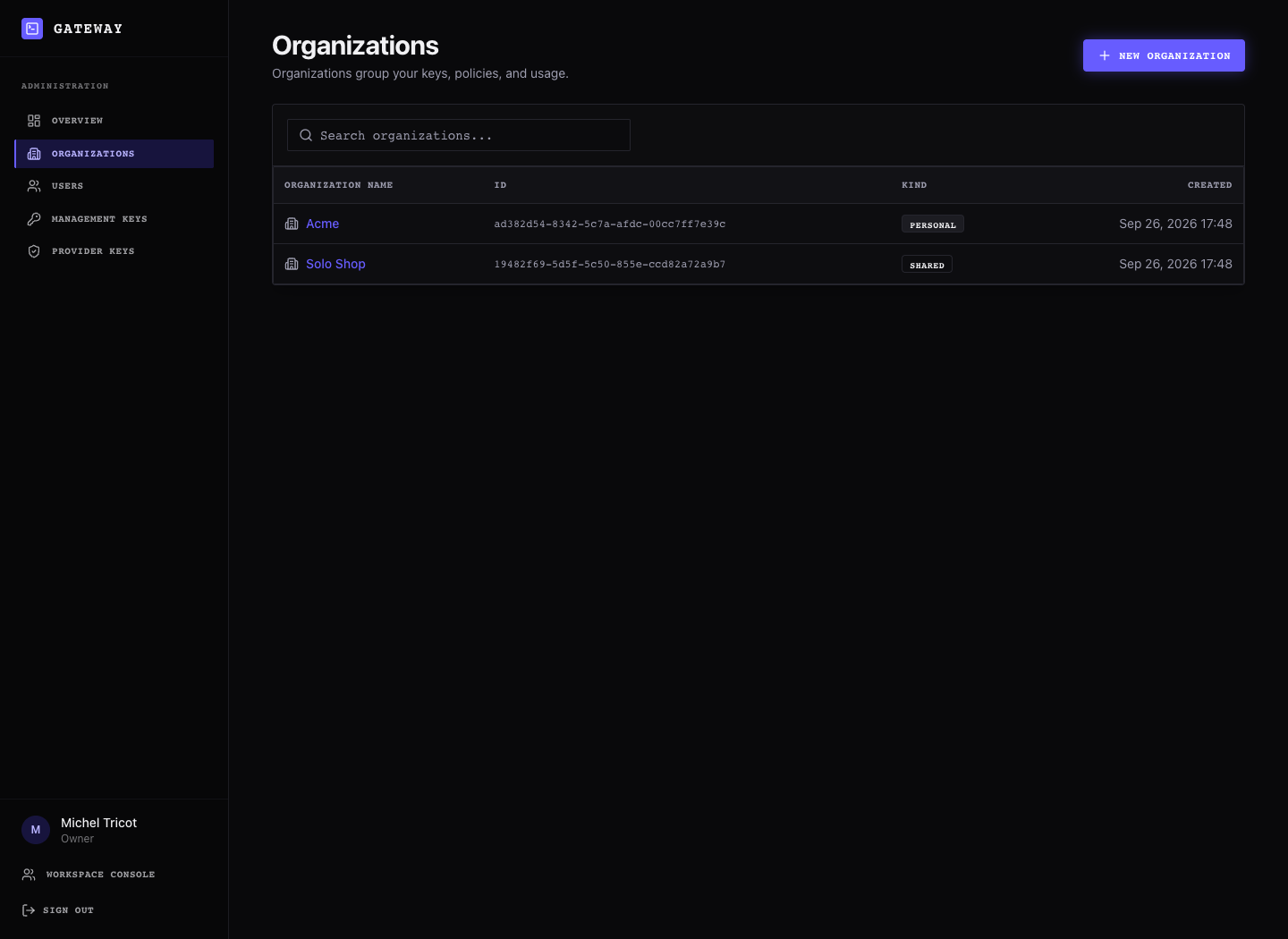The width and height of the screenshot is (1288, 939).
Task: Click the Users people icon
Action: [34, 186]
